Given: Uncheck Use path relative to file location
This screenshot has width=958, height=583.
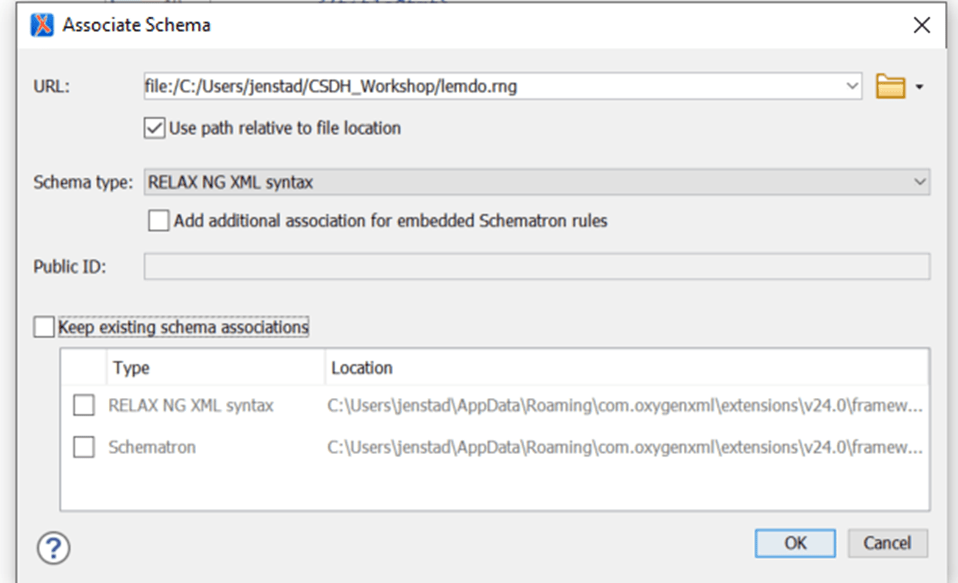Looking at the screenshot, I should pyautogui.click(x=155, y=128).
